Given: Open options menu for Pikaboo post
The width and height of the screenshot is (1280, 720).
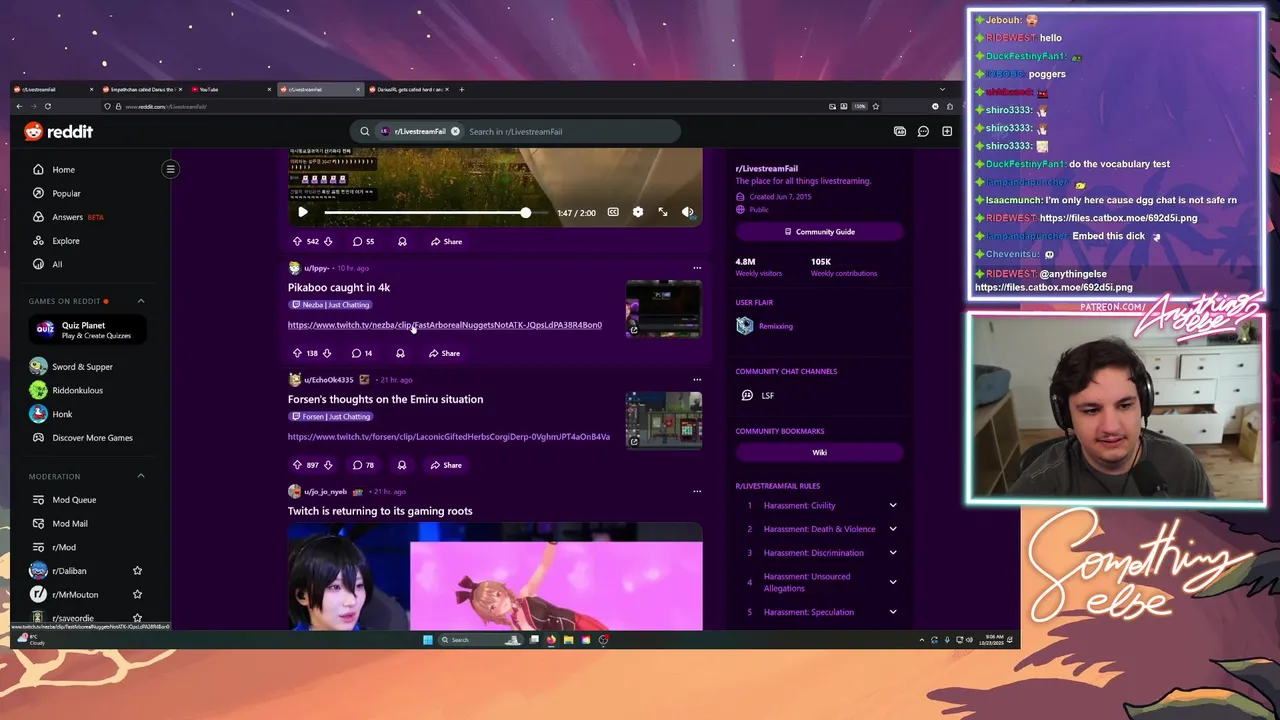Looking at the screenshot, I should point(697,268).
